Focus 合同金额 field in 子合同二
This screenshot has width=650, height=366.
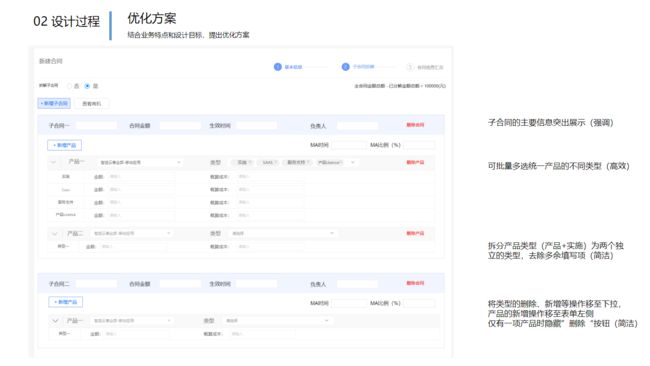tap(180, 284)
